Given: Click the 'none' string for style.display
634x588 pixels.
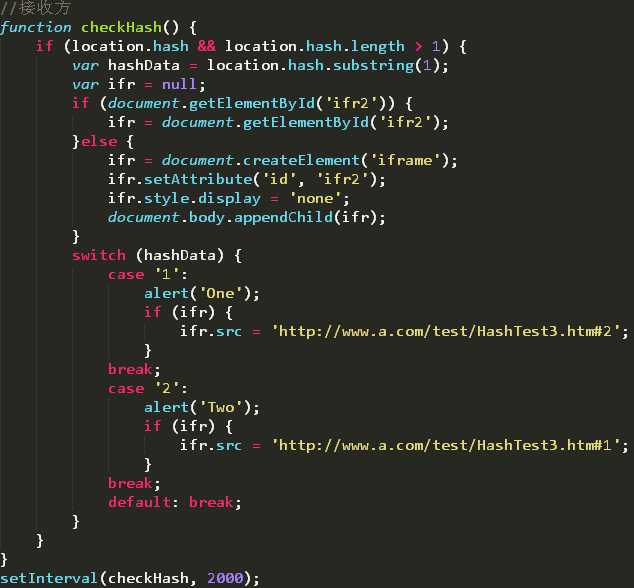Looking at the screenshot, I should (x=315, y=198).
